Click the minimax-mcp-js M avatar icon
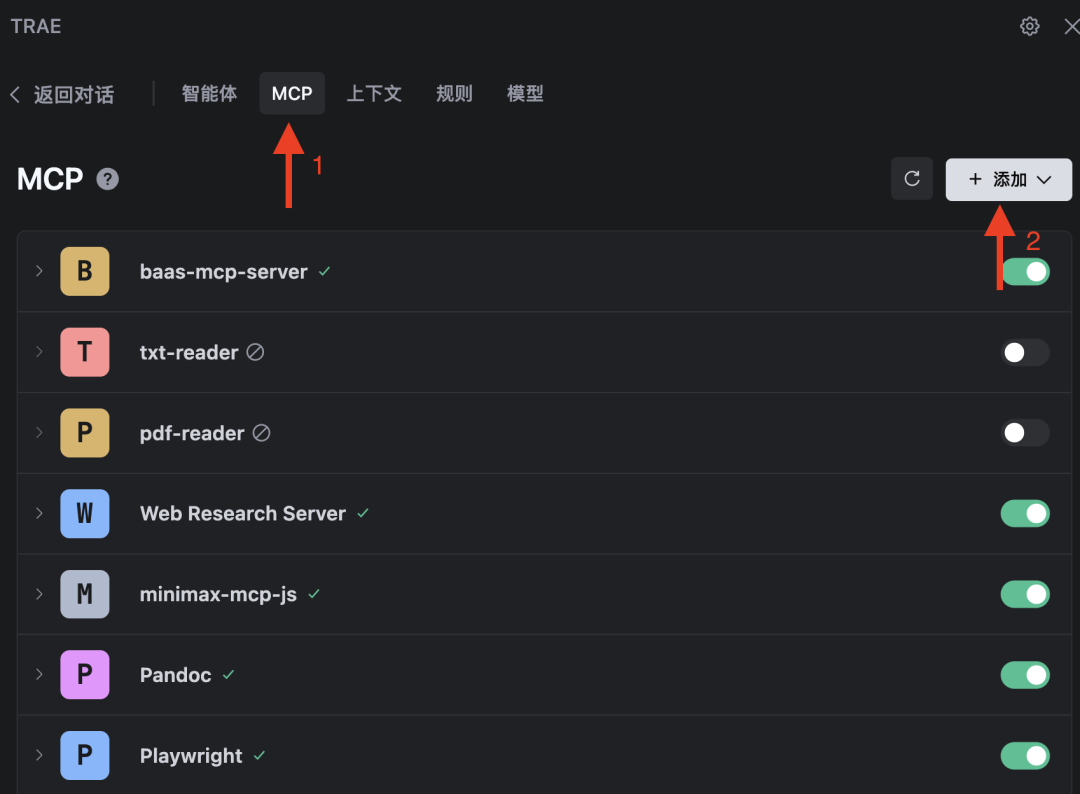 85,594
